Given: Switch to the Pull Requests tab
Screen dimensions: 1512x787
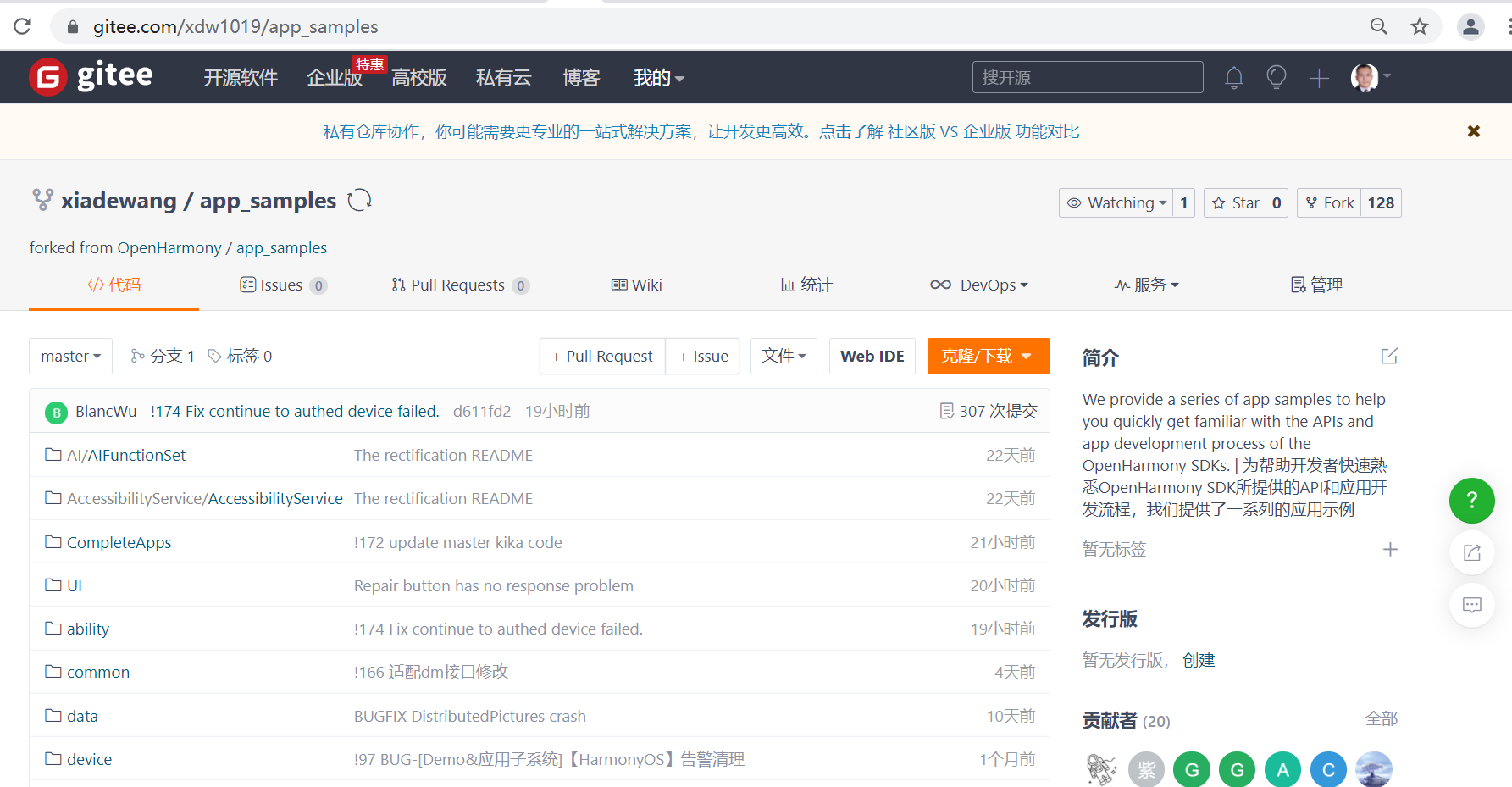Looking at the screenshot, I should click(x=461, y=285).
